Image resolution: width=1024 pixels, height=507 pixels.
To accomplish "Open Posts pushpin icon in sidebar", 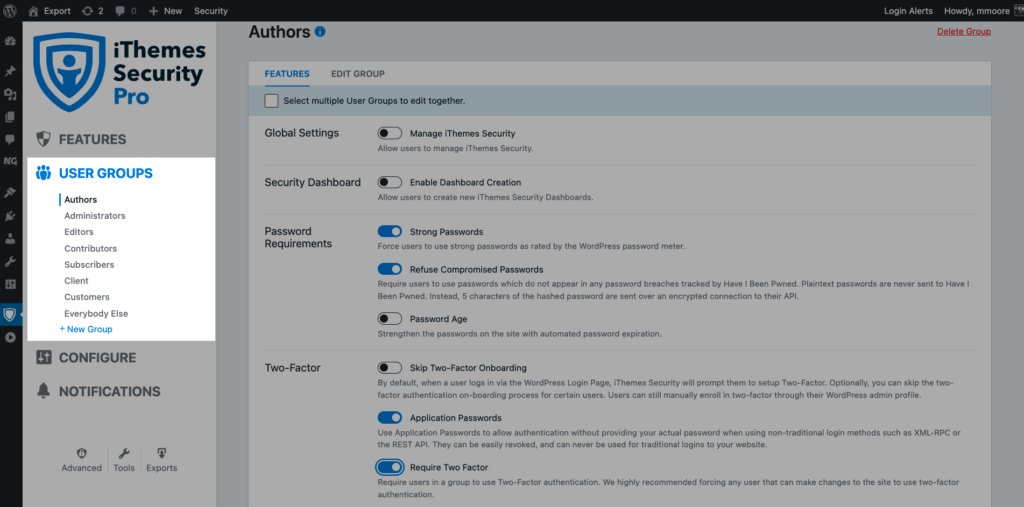I will coord(10,71).
